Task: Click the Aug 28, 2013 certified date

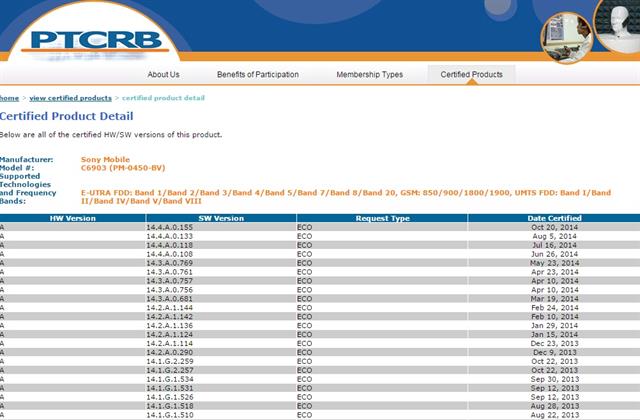Action: pyautogui.click(x=554, y=406)
